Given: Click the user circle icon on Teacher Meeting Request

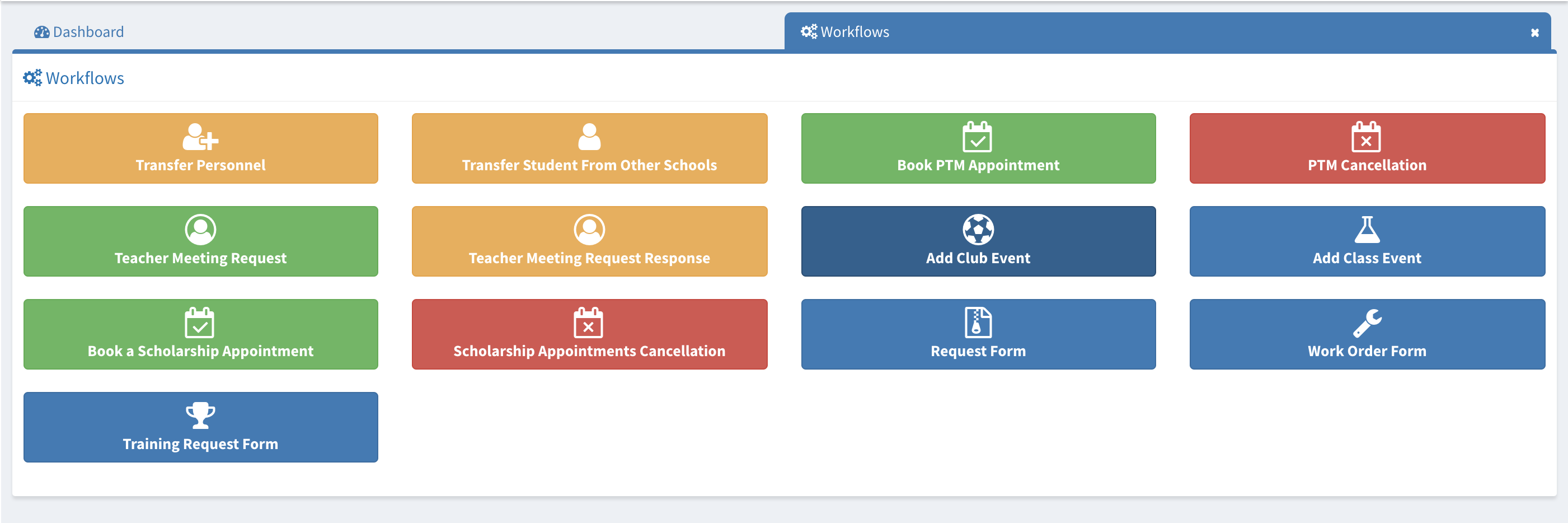Looking at the screenshot, I should pyautogui.click(x=200, y=230).
